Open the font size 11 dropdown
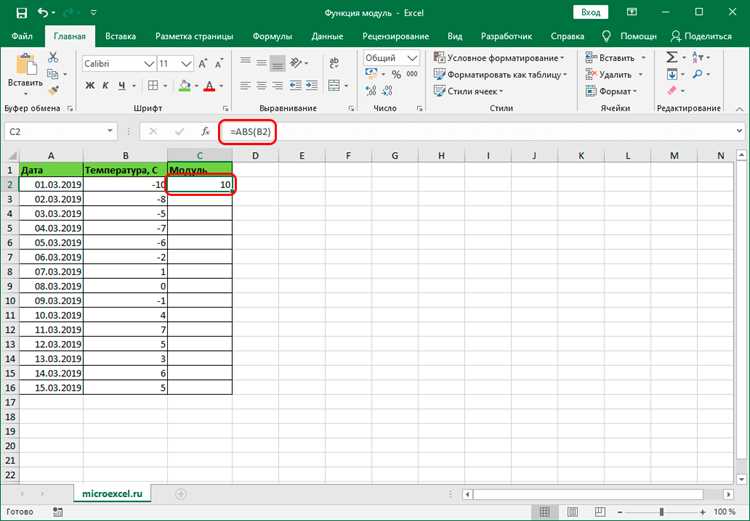Viewport: 750px width, 521px height. pyautogui.click(x=187, y=64)
